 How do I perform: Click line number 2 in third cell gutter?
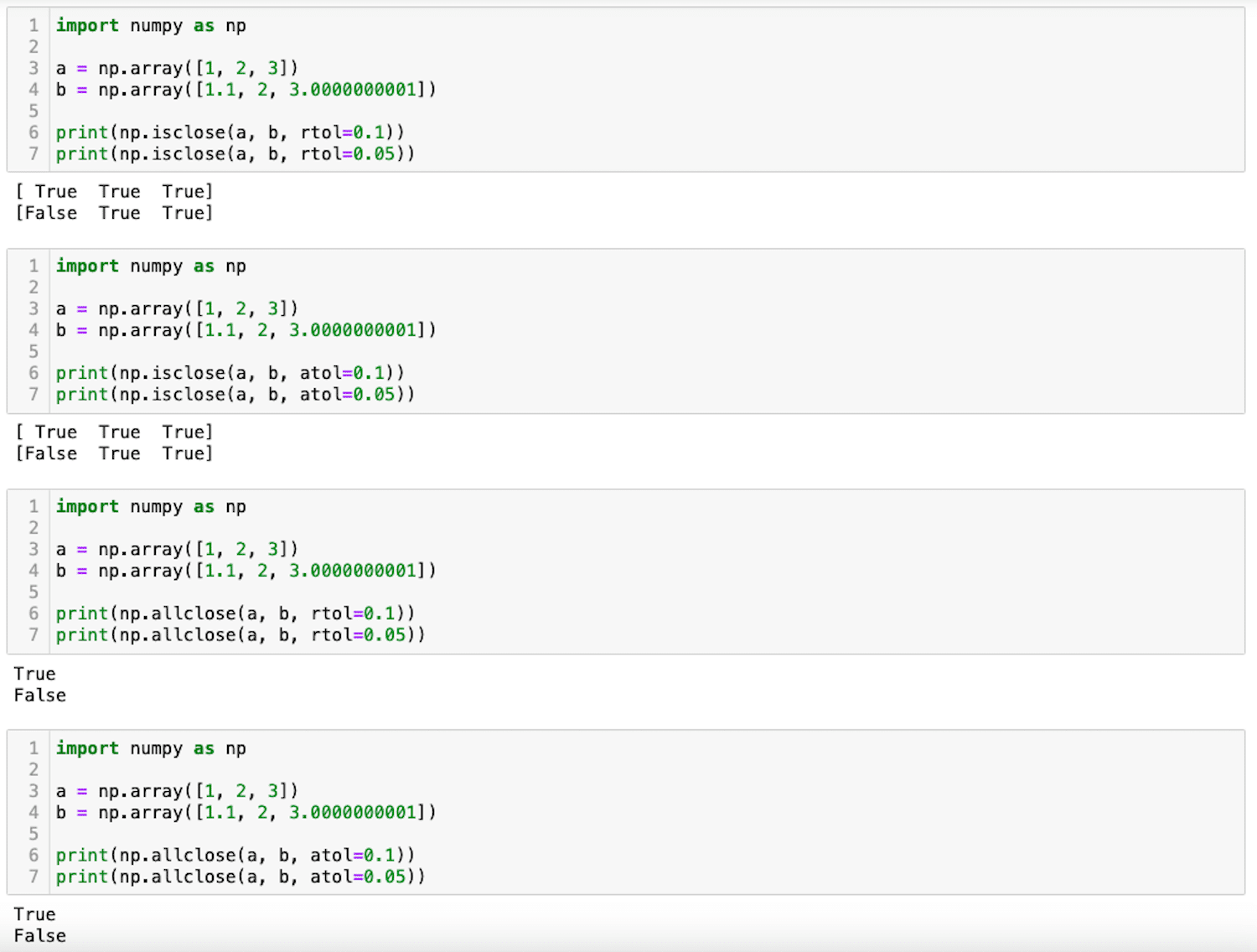34,528
